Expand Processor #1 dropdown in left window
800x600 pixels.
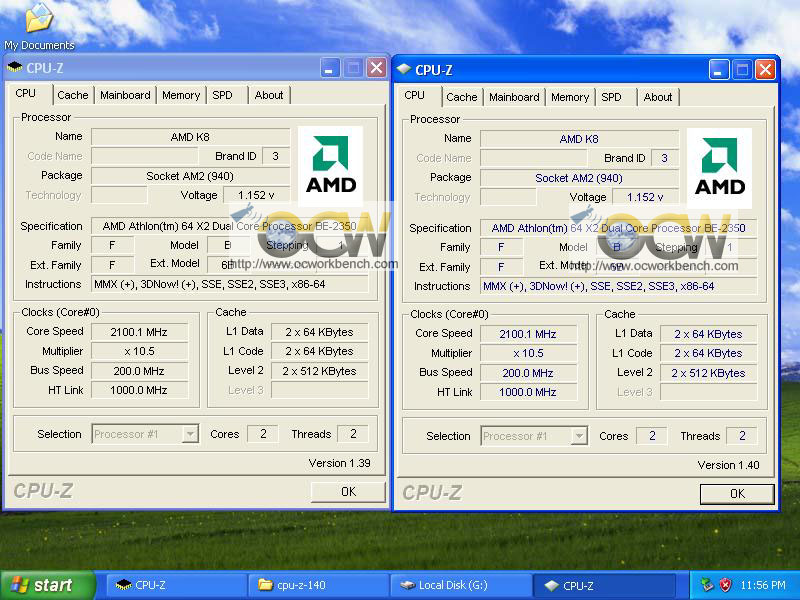(x=190, y=434)
